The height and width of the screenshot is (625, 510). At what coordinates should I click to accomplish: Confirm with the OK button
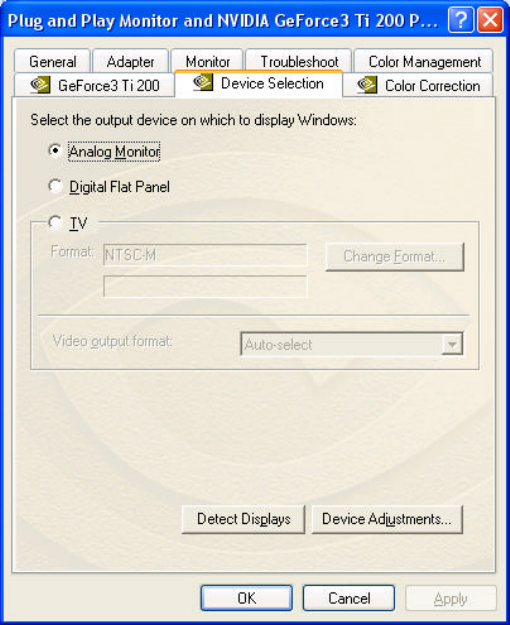(x=246, y=598)
